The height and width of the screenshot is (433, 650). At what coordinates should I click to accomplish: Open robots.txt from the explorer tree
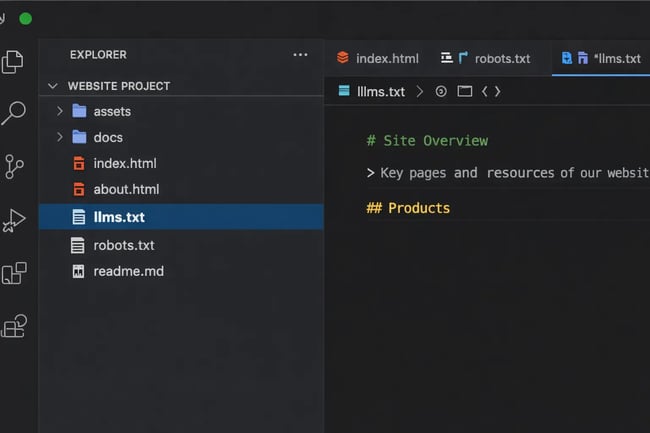[124, 245]
